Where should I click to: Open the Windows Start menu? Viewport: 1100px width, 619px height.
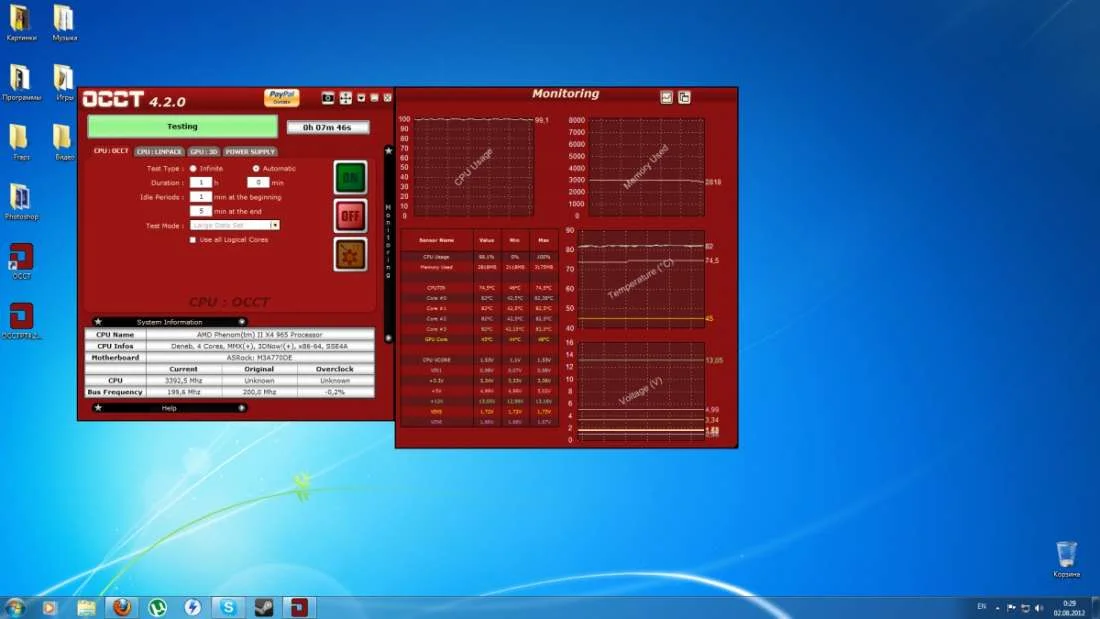point(15,607)
